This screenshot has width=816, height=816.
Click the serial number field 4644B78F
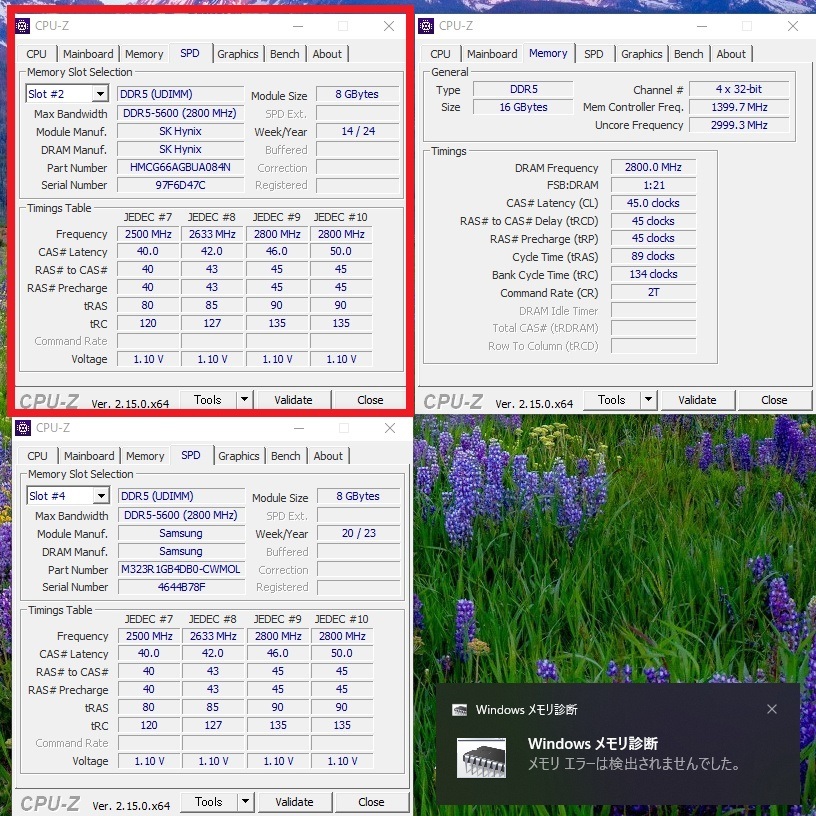181,587
